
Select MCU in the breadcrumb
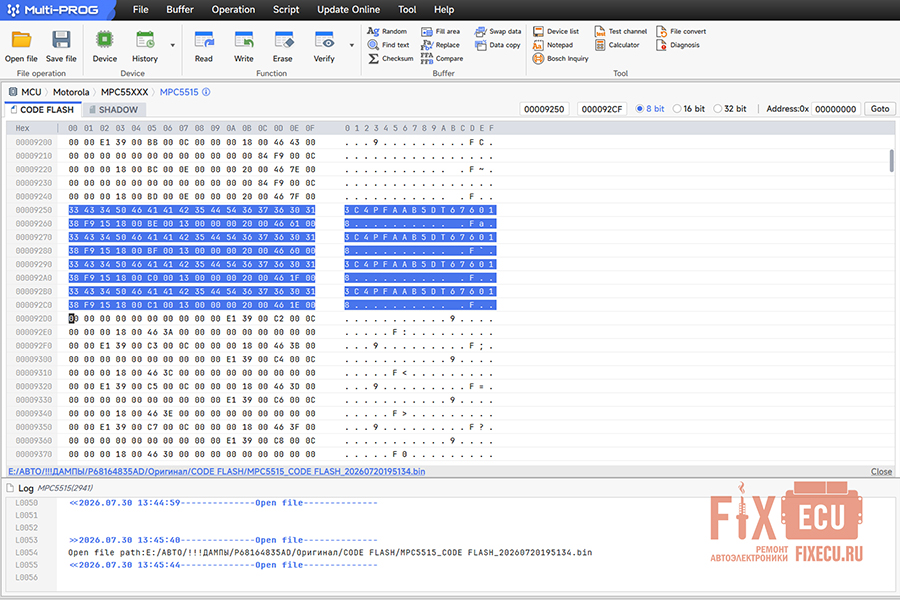pyautogui.click(x=31, y=92)
